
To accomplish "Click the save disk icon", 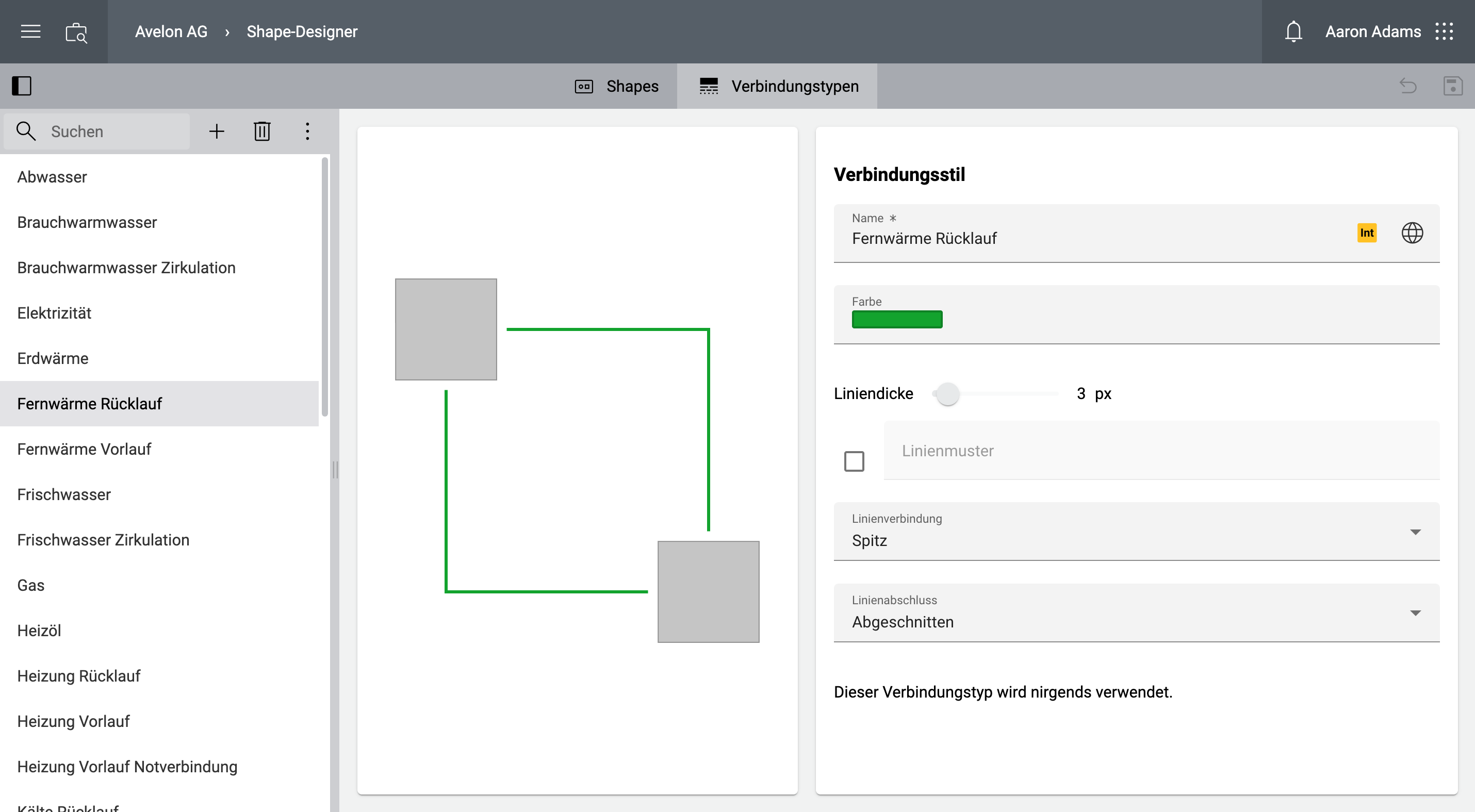I will [1453, 86].
